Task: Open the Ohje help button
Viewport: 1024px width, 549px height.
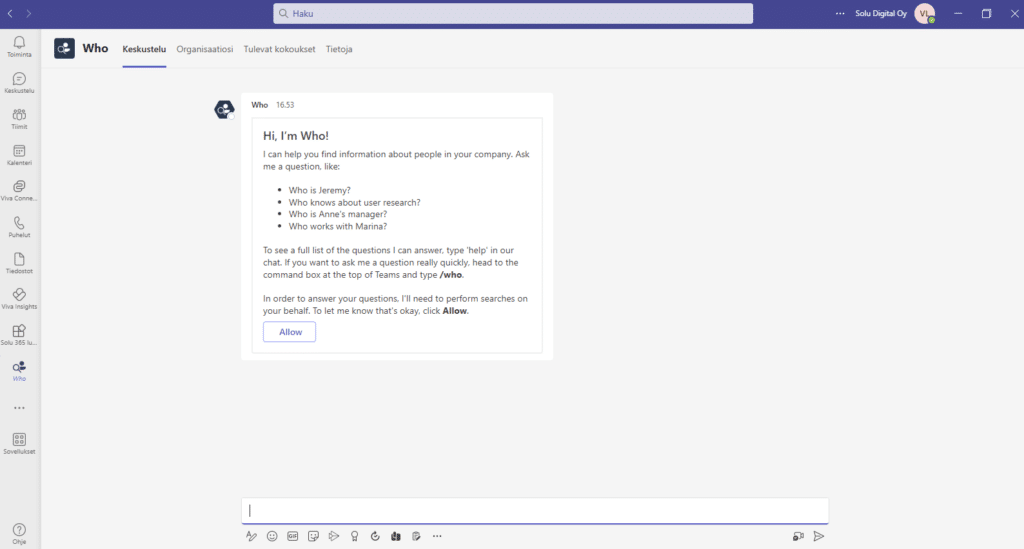Action: tap(19, 532)
